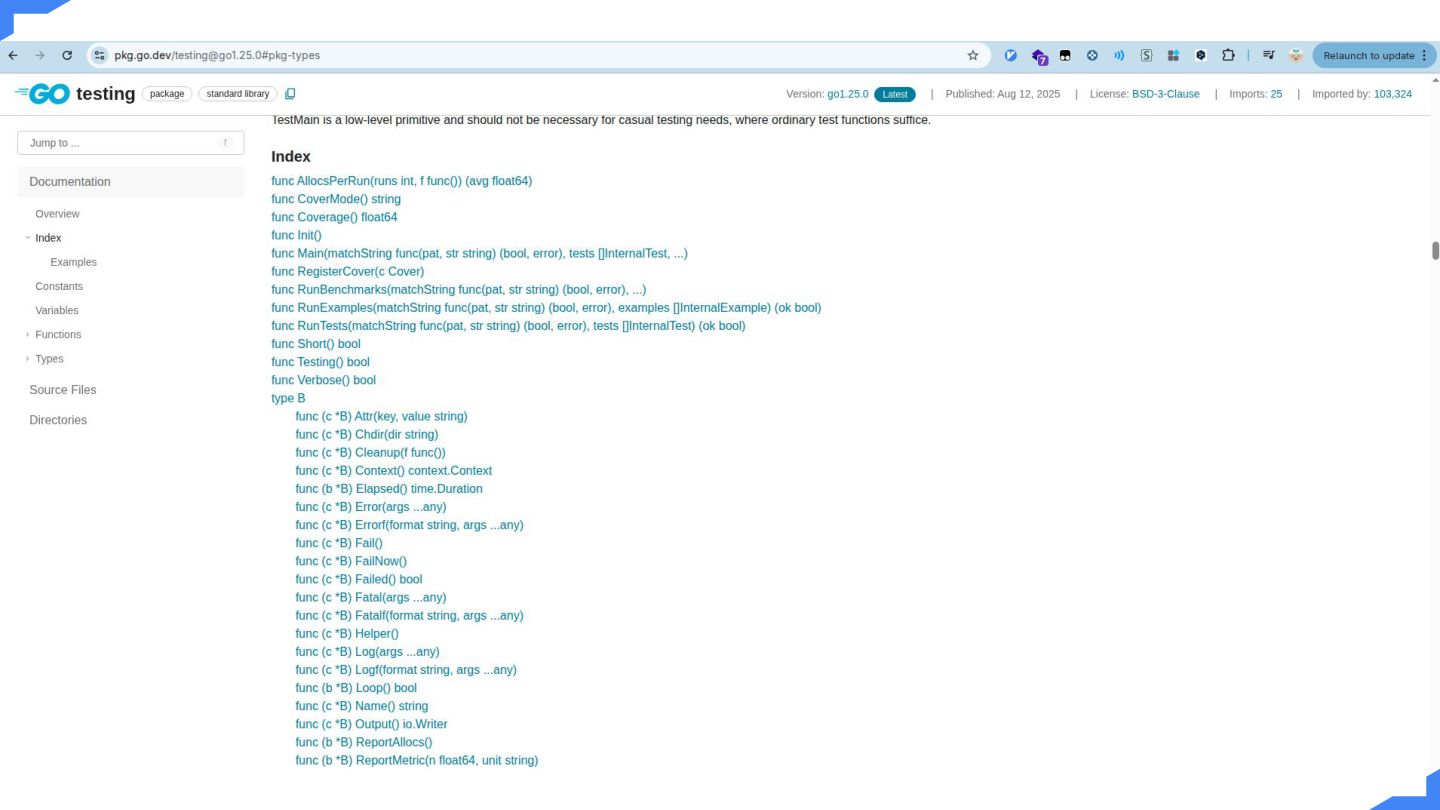The width and height of the screenshot is (1440, 810).
Task: Copy the package path with the copy icon
Action: coord(290,94)
